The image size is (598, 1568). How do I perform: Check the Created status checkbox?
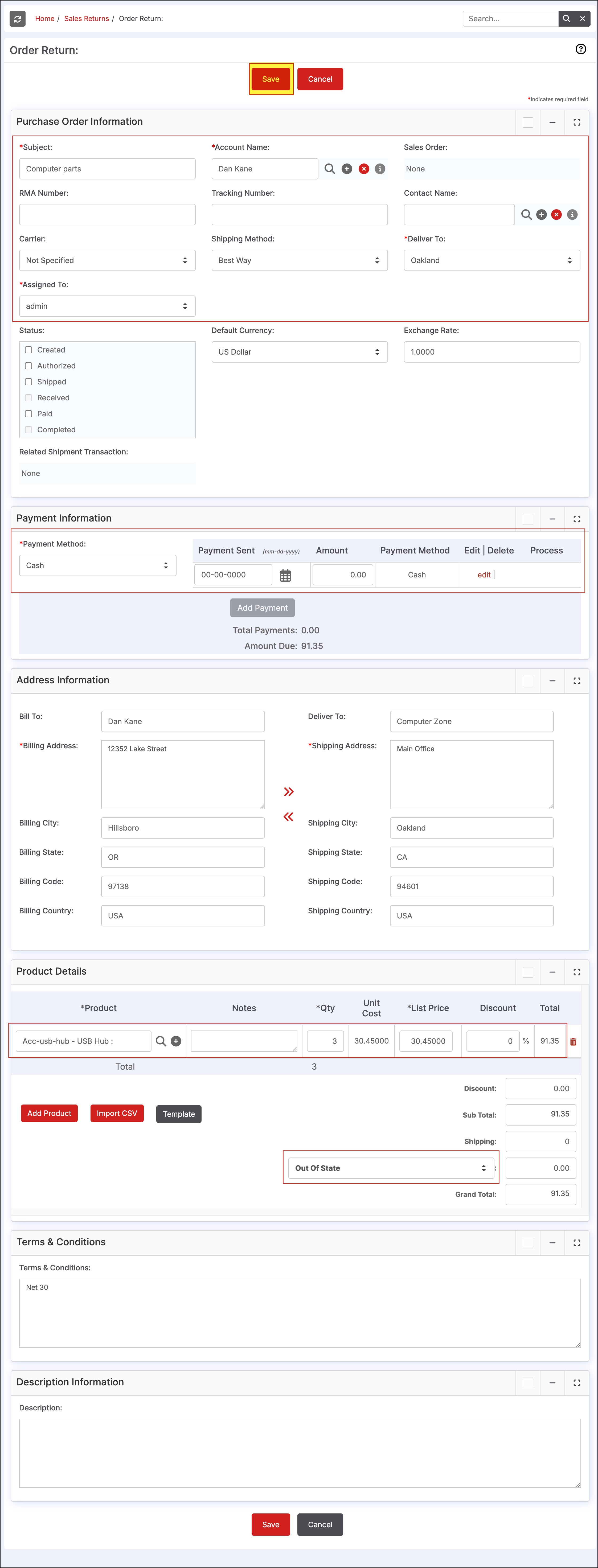(x=28, y=350)
